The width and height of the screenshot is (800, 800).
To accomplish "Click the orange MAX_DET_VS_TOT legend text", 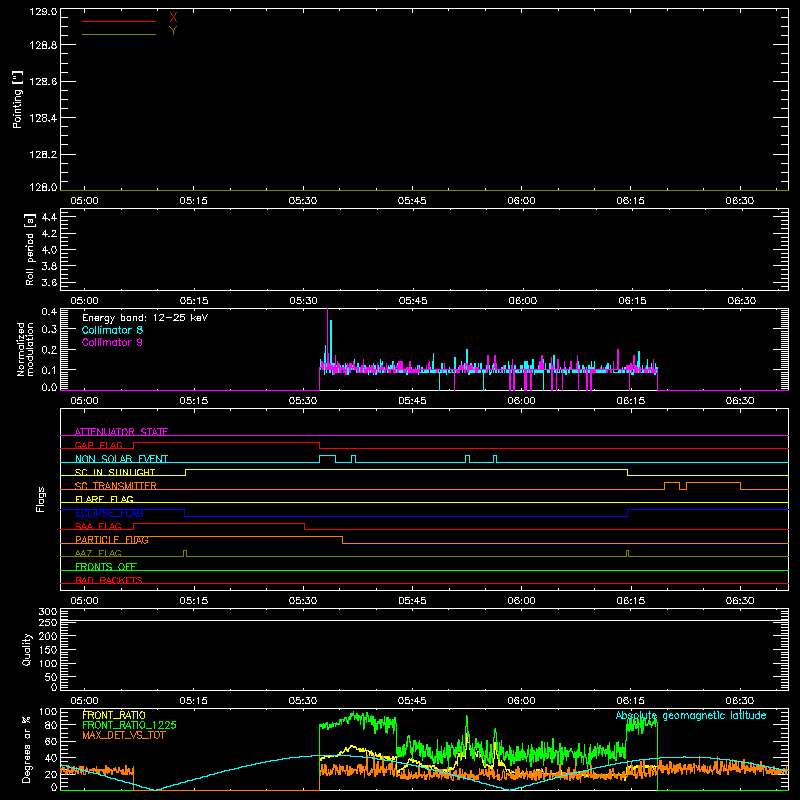I will [x=124, y=735].
